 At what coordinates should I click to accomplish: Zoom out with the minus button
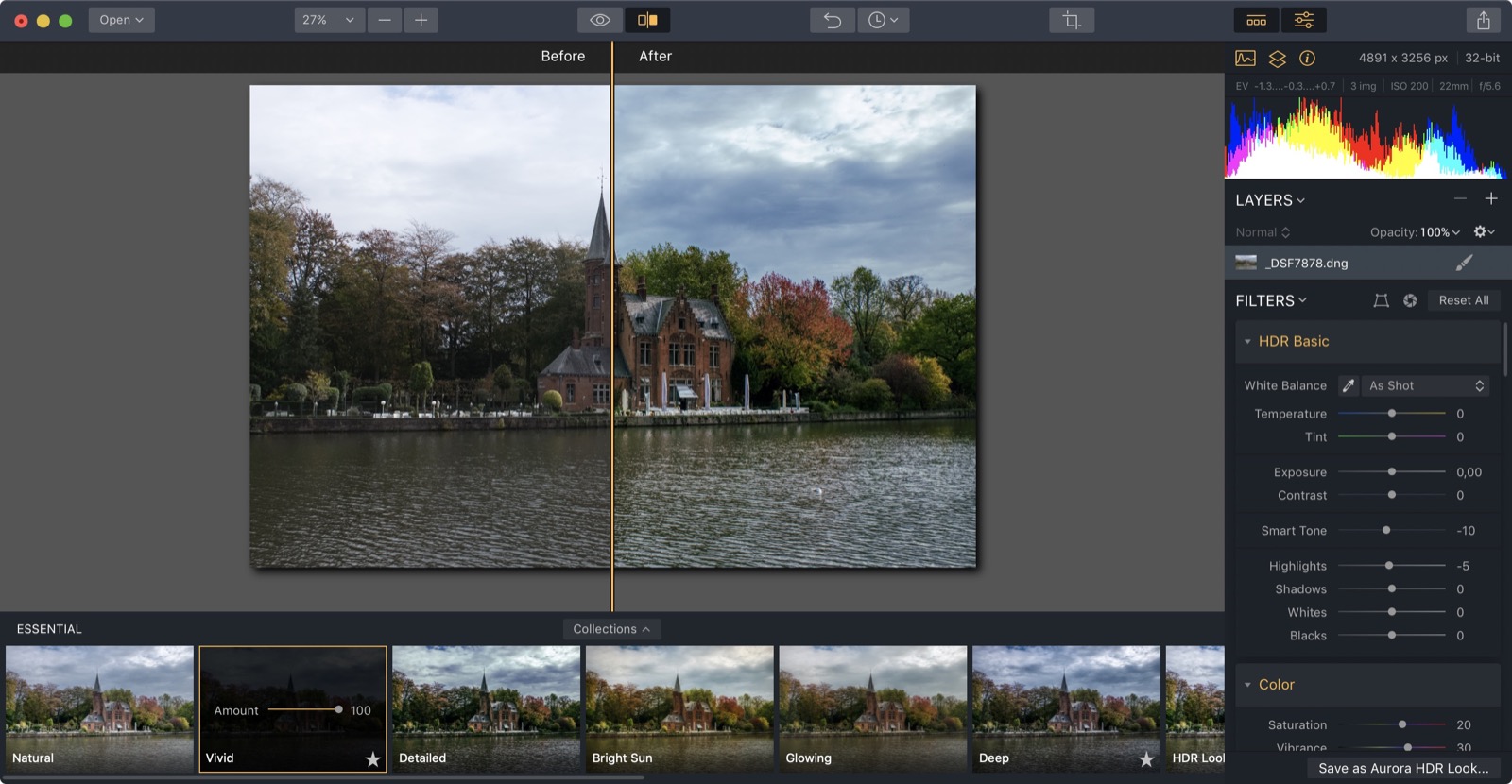[x=385, y=20]
